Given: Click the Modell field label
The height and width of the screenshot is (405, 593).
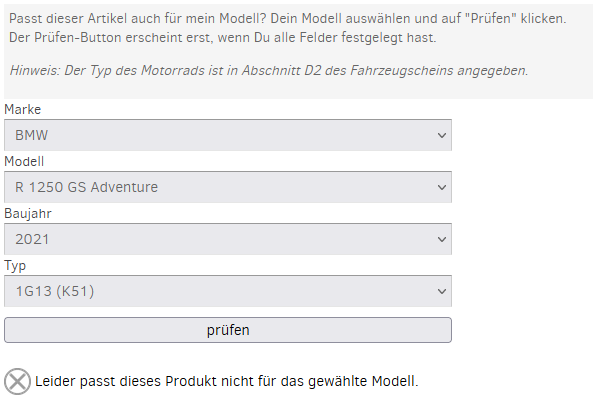Looking at the screenshot, I should (24, 161).
